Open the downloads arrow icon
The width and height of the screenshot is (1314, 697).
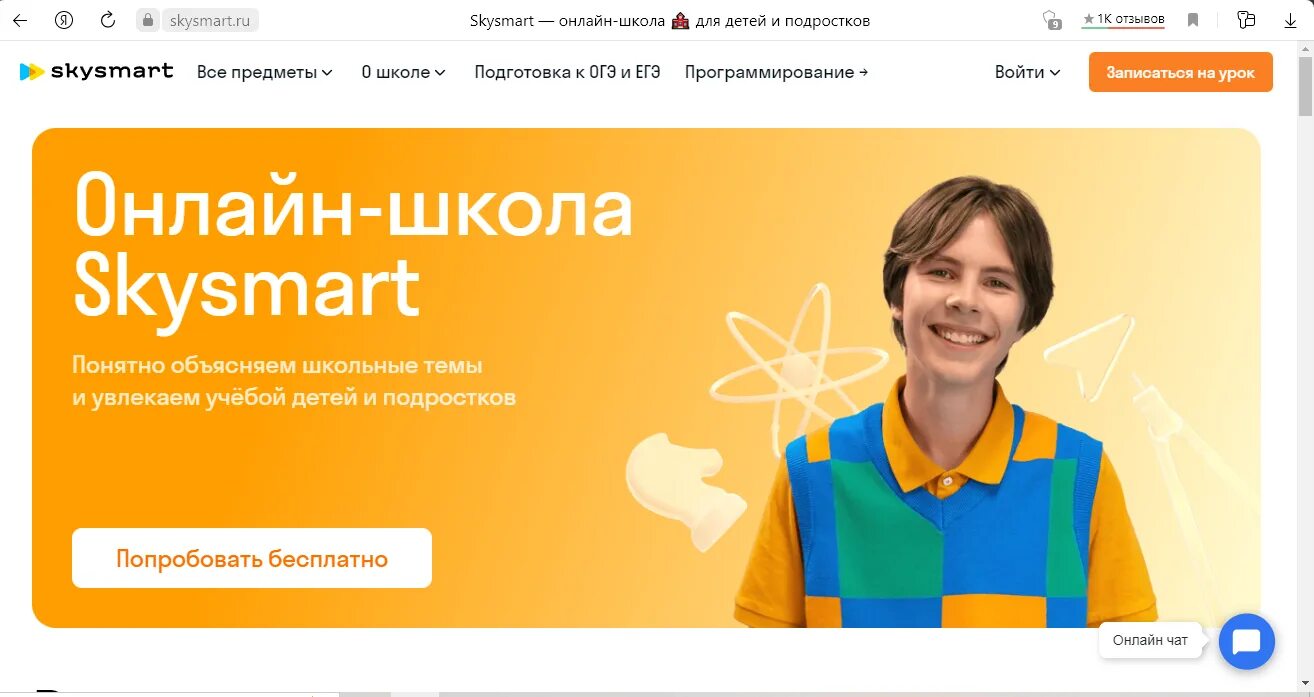coord(1290,20)
